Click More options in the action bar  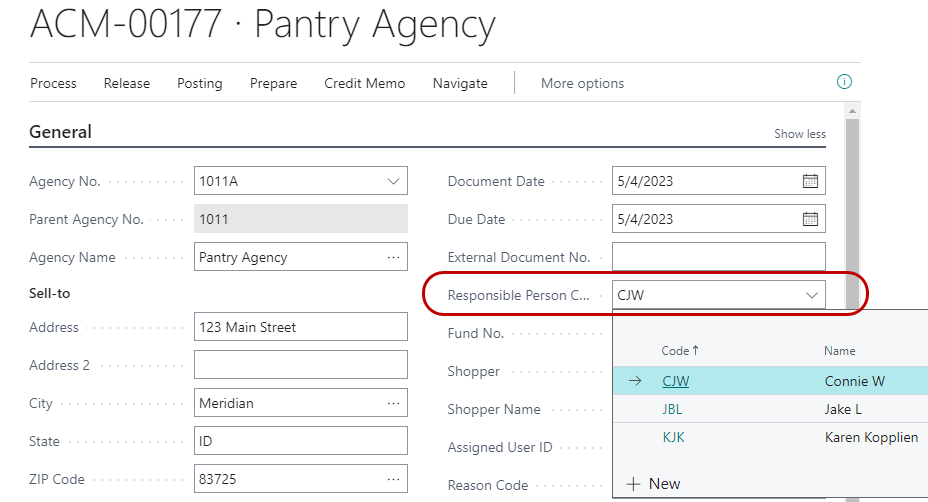pyautogui.click(x=582, y=83)
